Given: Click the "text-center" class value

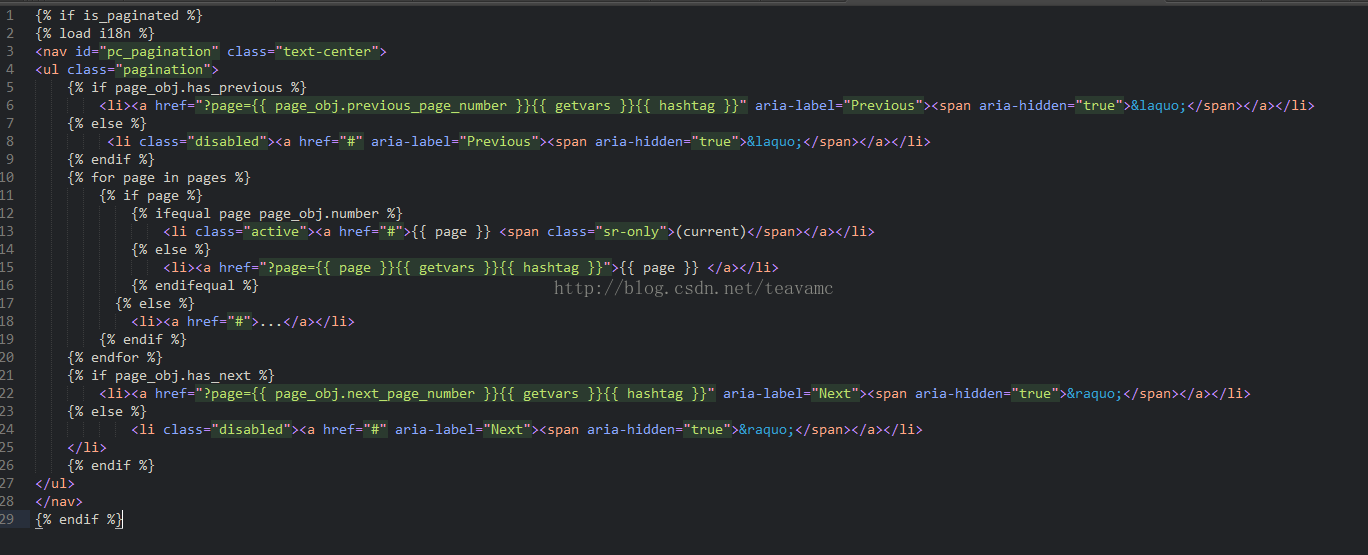Looking at the screenshot, I should (x=327, y=52).
